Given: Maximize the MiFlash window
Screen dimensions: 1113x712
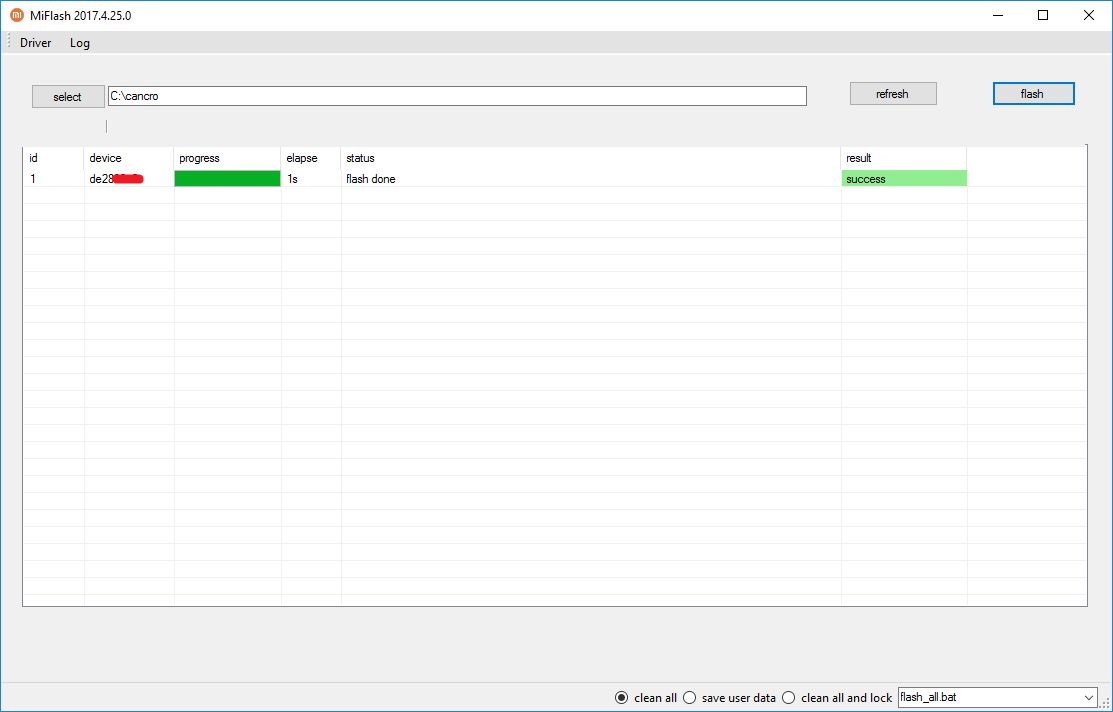Looking at the screenshot, I should point(1043,15).
